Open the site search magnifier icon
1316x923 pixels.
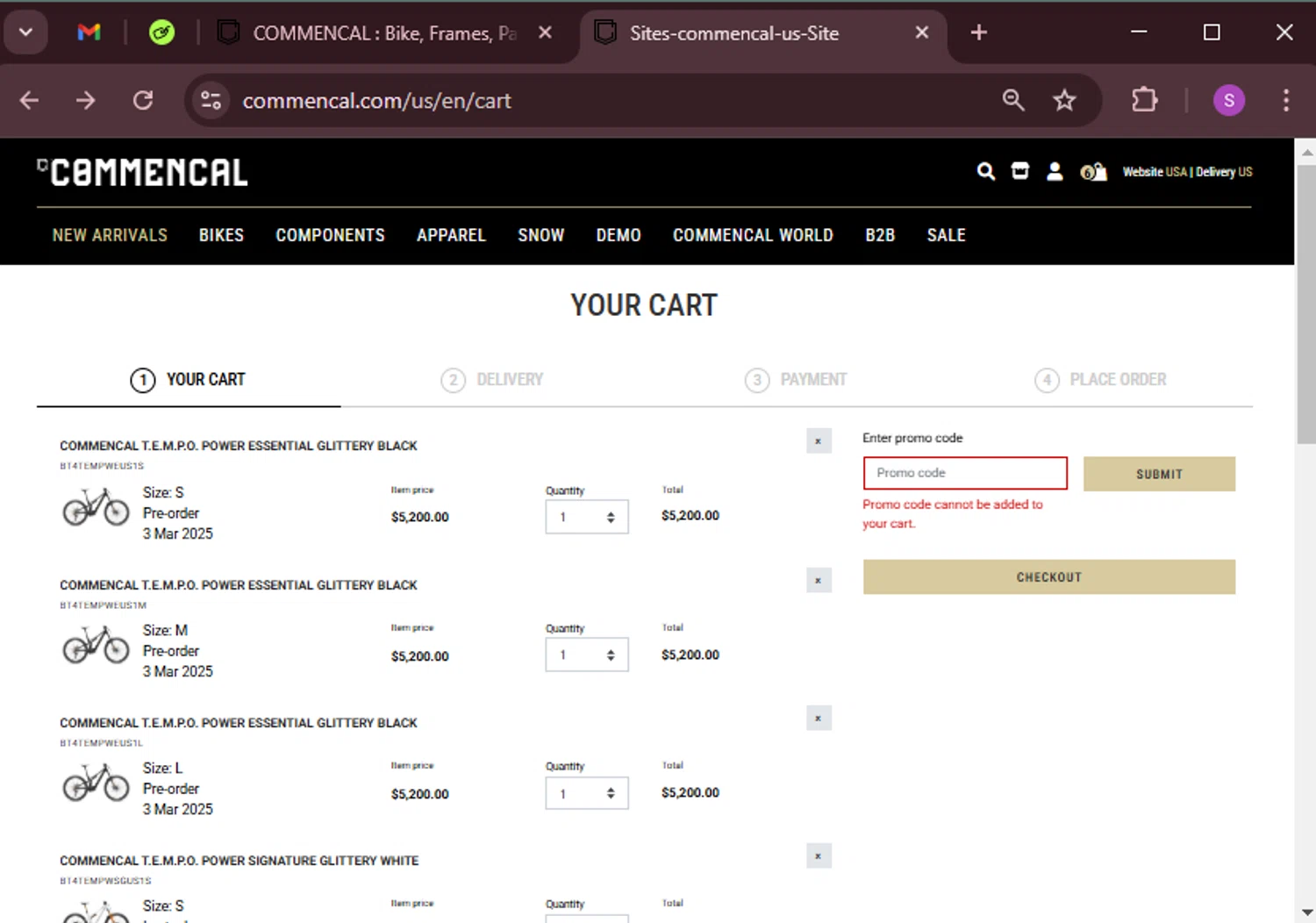tap(986, 171)
